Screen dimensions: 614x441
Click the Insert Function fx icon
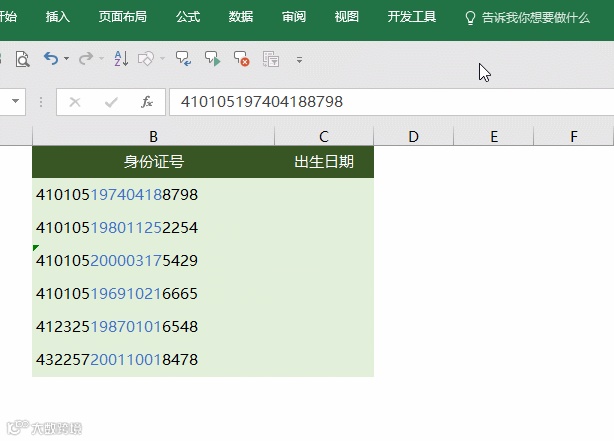point(147,102)
